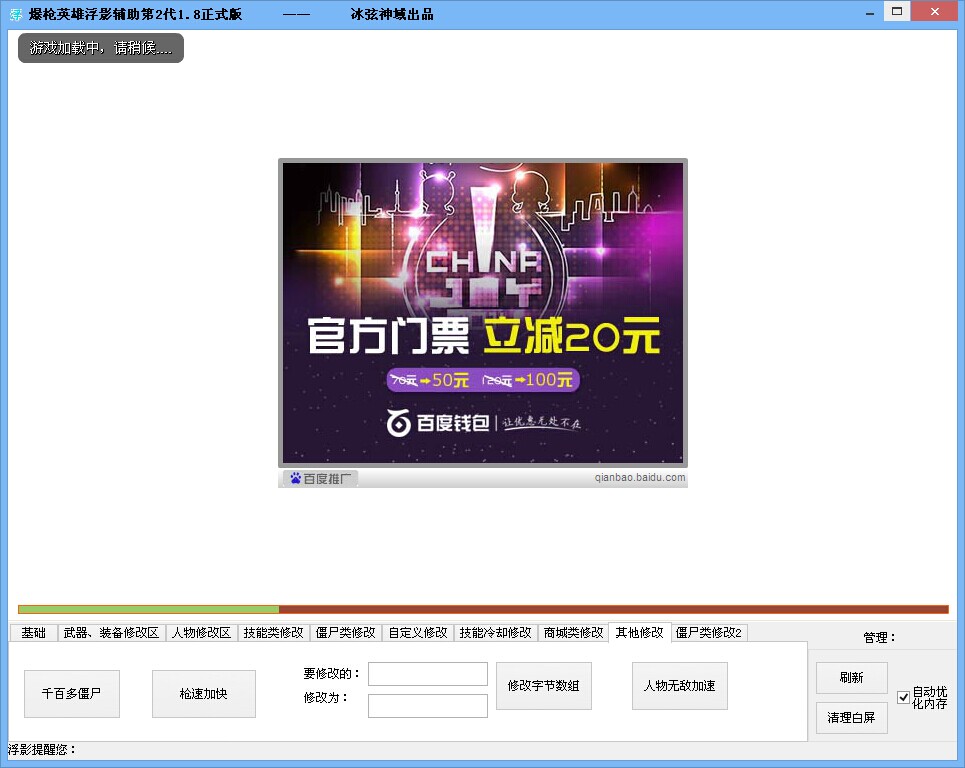Go to the 僵尸类修改 tab
965x768 pixels.
click(x=345, y=633)
